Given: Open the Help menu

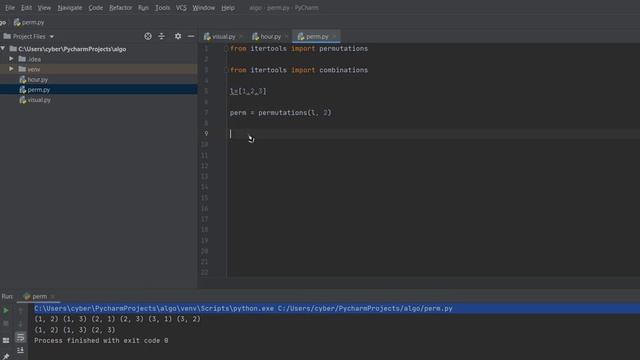Looking at the screenshot, I should pos(228,8).
